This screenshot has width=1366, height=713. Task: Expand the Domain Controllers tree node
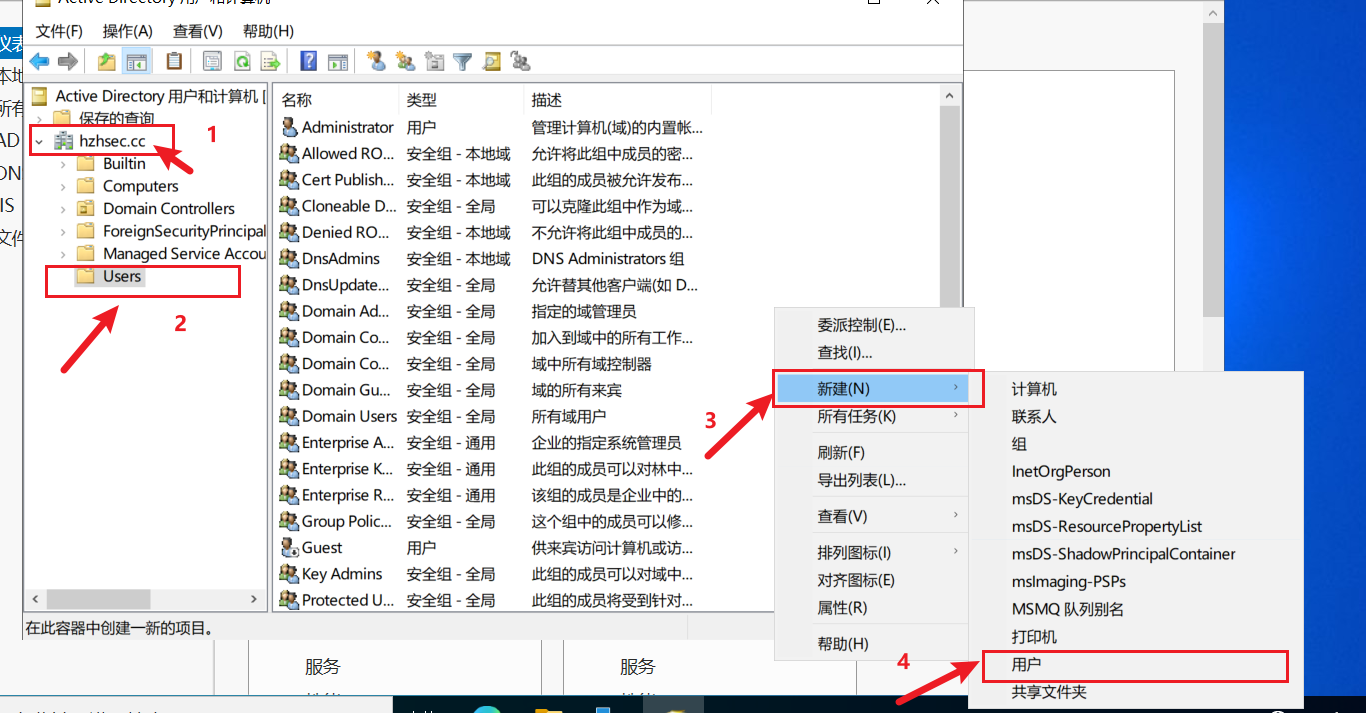click(63, 209)
